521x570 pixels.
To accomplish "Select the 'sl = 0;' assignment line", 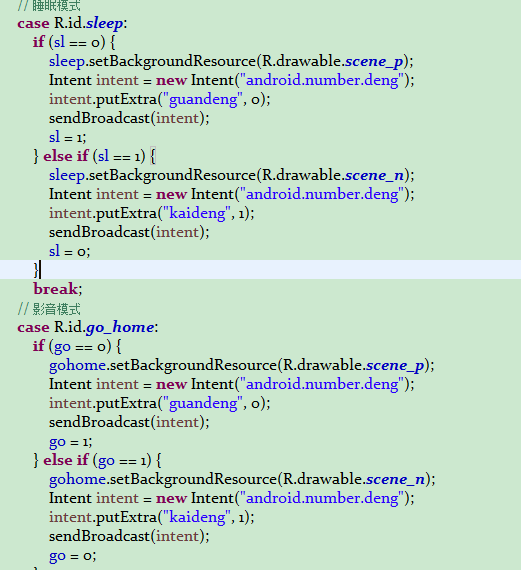I will [69, 251].
